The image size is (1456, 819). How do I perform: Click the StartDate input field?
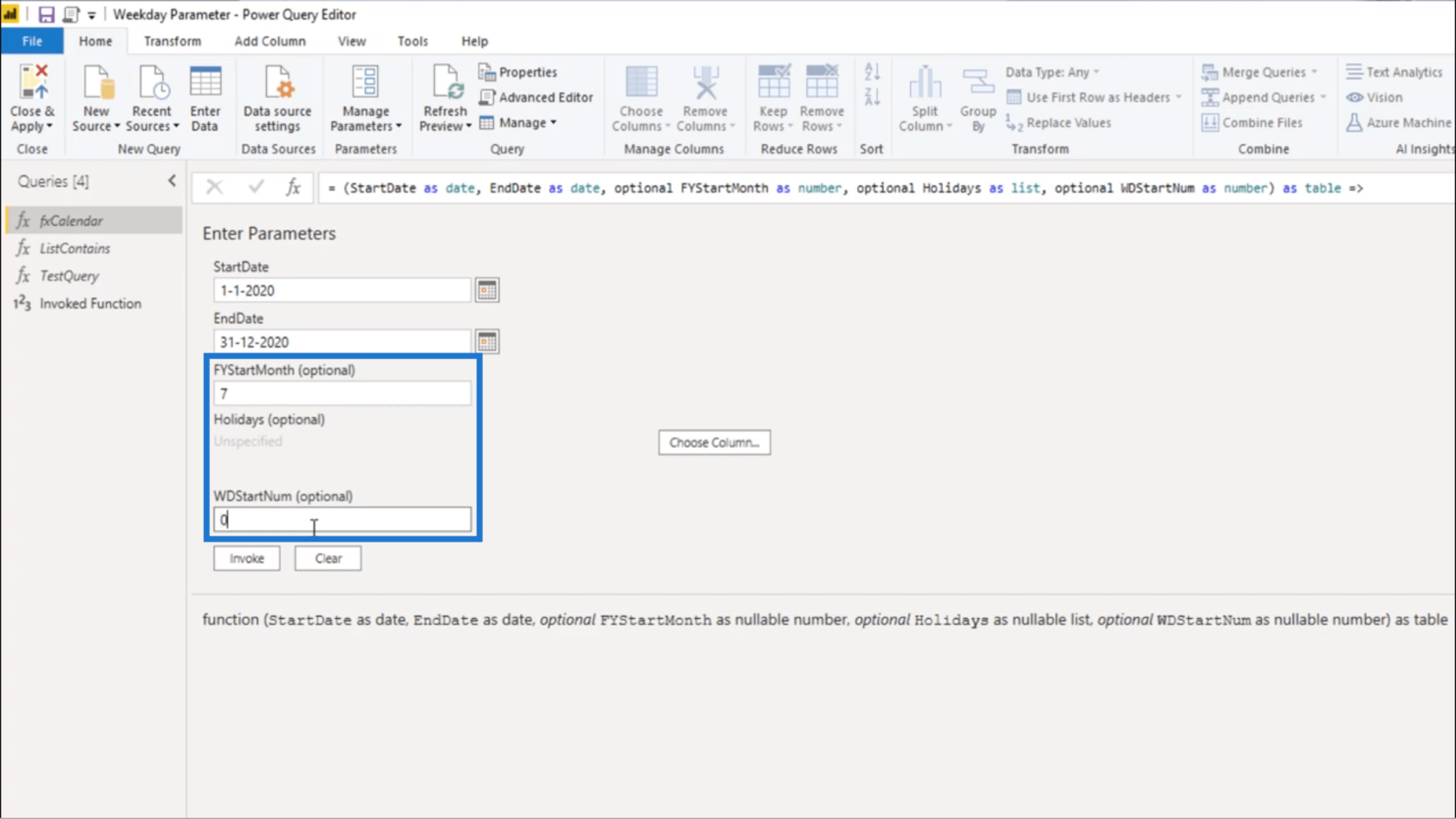point(342,290)
